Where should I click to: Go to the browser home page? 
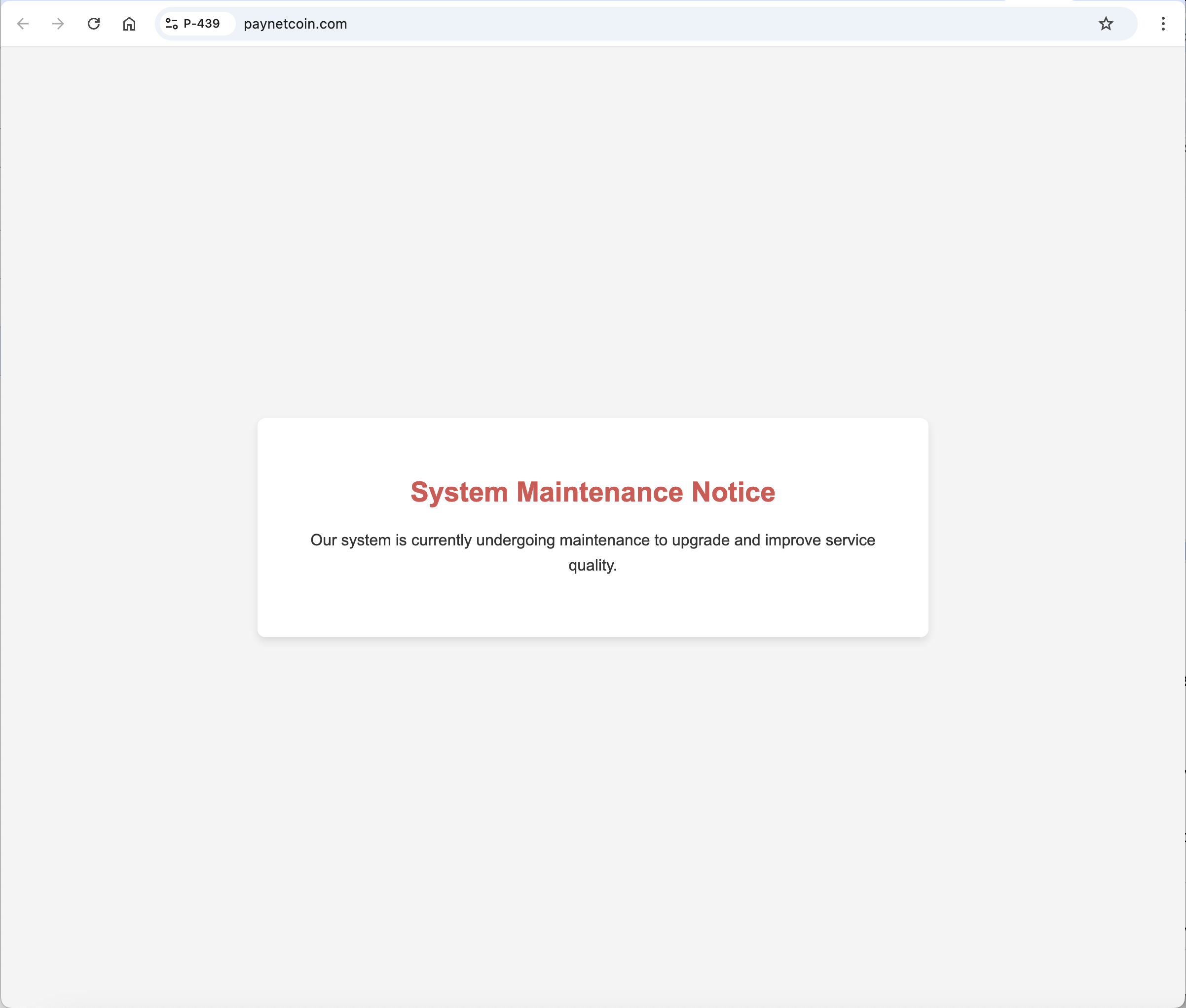pyautogui.click(x=129, y=24)
